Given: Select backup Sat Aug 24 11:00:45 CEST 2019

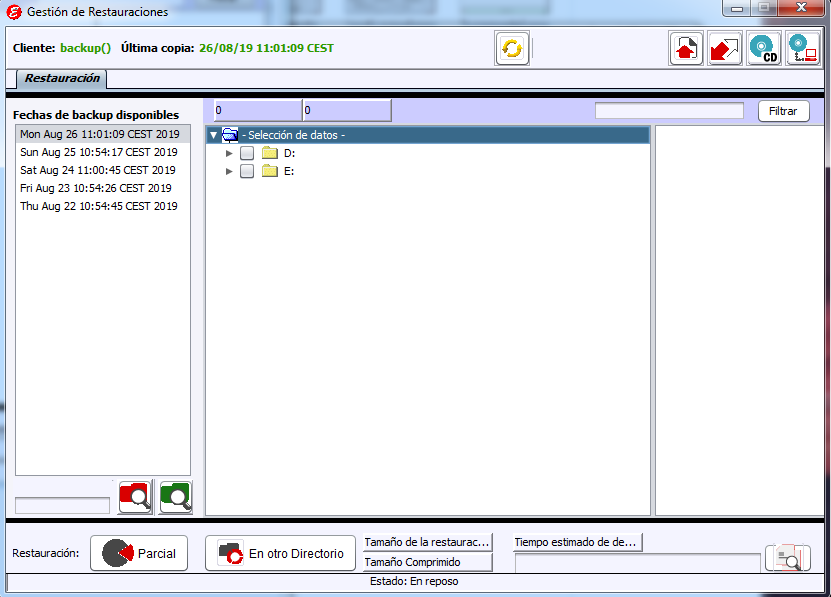Looking at the screenshot, I should [x=103, y=170].
